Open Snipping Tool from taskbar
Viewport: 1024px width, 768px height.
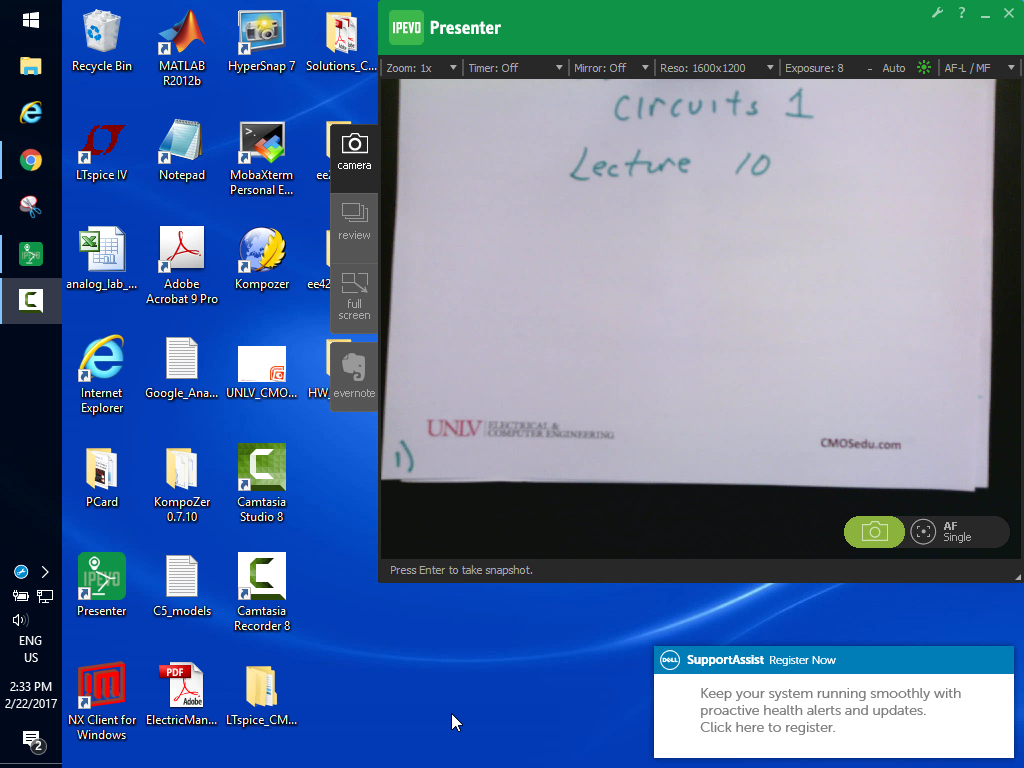click(x=31, y=206)
